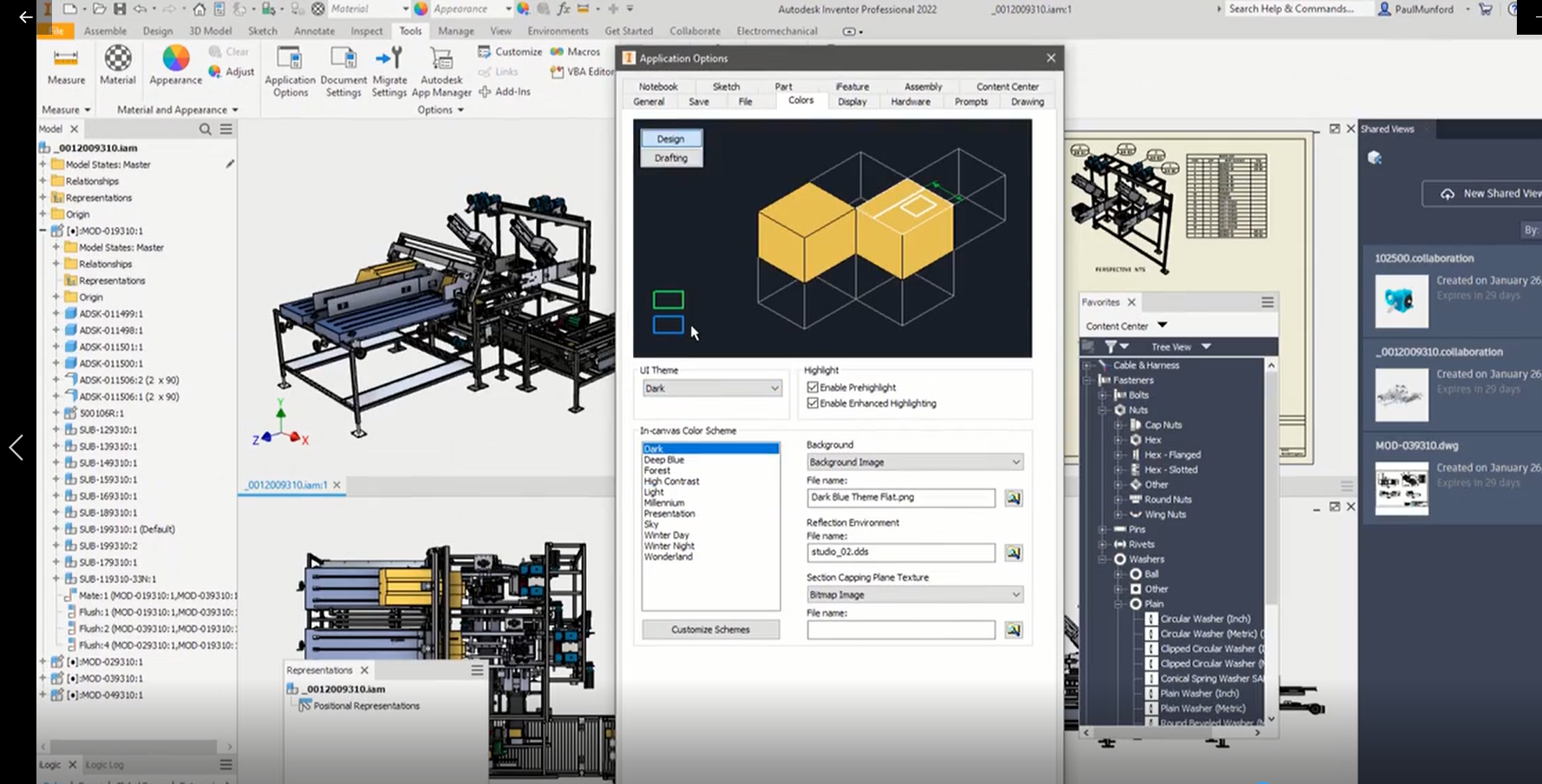1542x784 pixels.
Task: Open the Model browser hamburger menu
Action: point(226,129)
